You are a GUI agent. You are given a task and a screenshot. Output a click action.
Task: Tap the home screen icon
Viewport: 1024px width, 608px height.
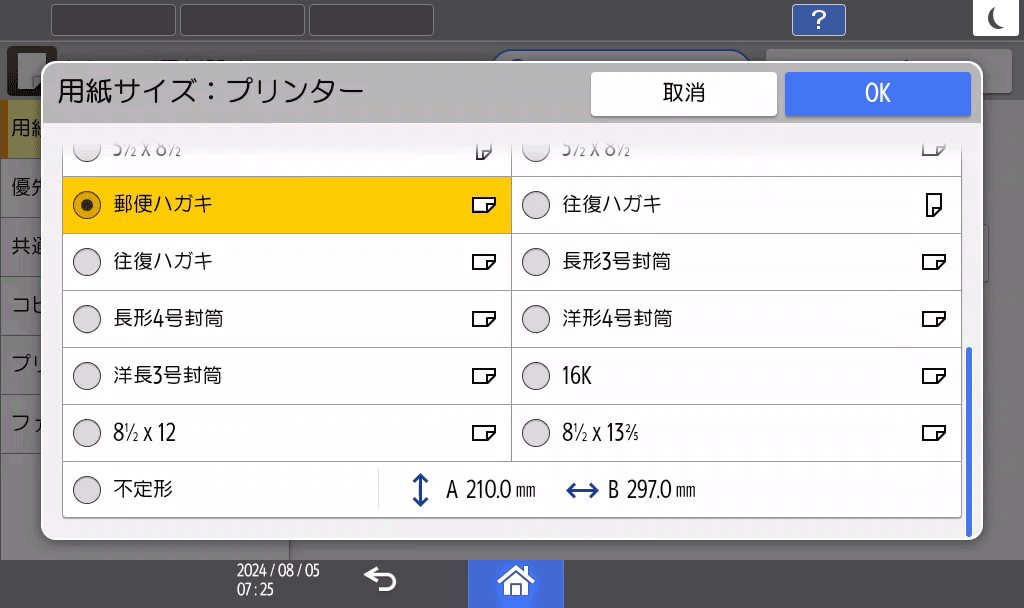coord(515,581)
